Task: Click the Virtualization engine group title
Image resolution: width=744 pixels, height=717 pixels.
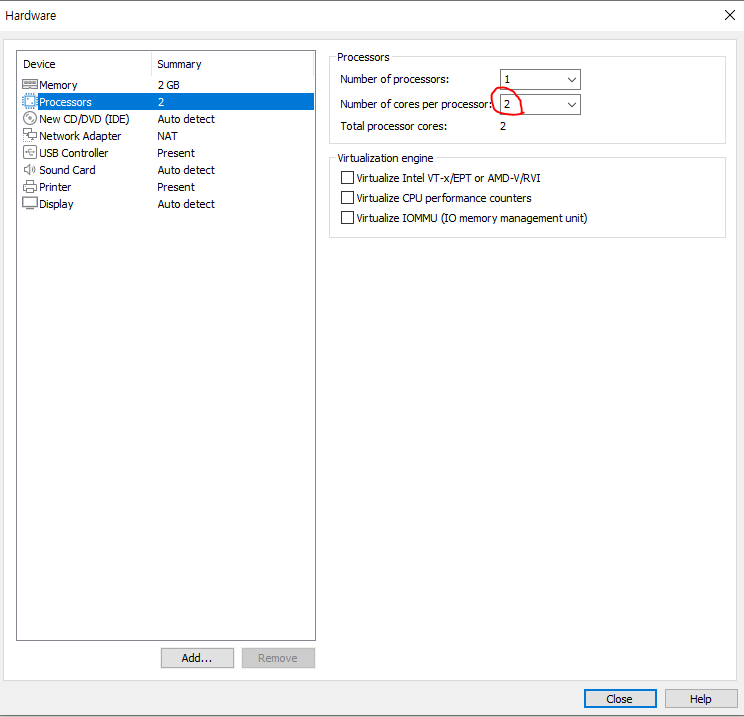Action: [385, 158]
